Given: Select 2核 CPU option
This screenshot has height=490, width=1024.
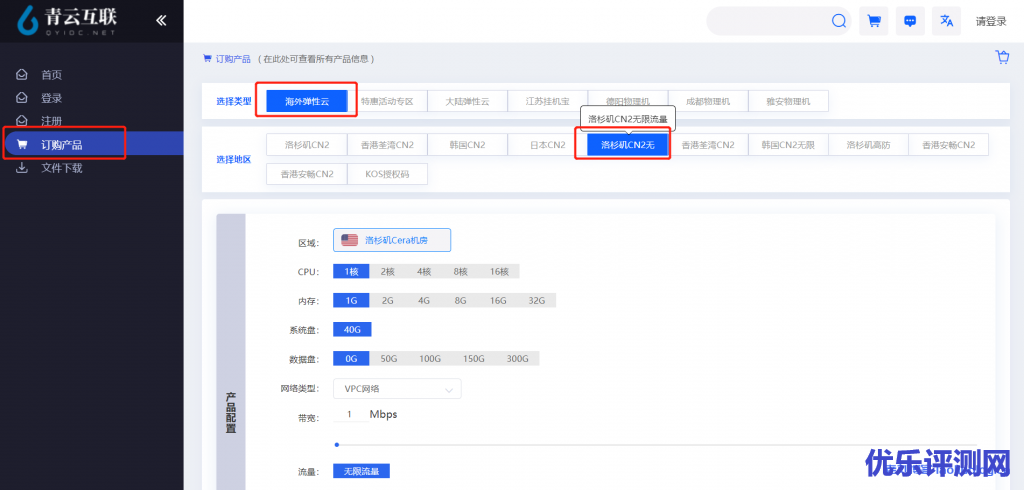Looking at the screenshot, I should [x=387, y=271].
